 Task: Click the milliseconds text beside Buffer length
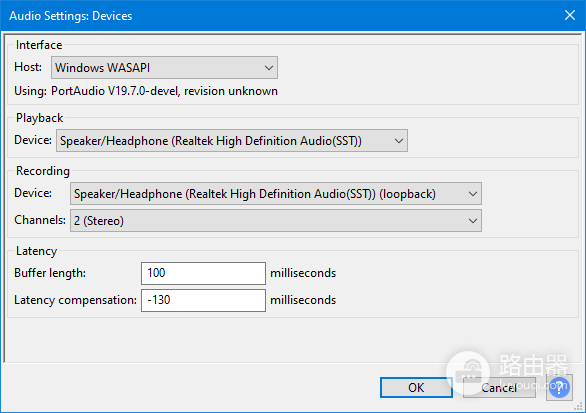[303, 273]
